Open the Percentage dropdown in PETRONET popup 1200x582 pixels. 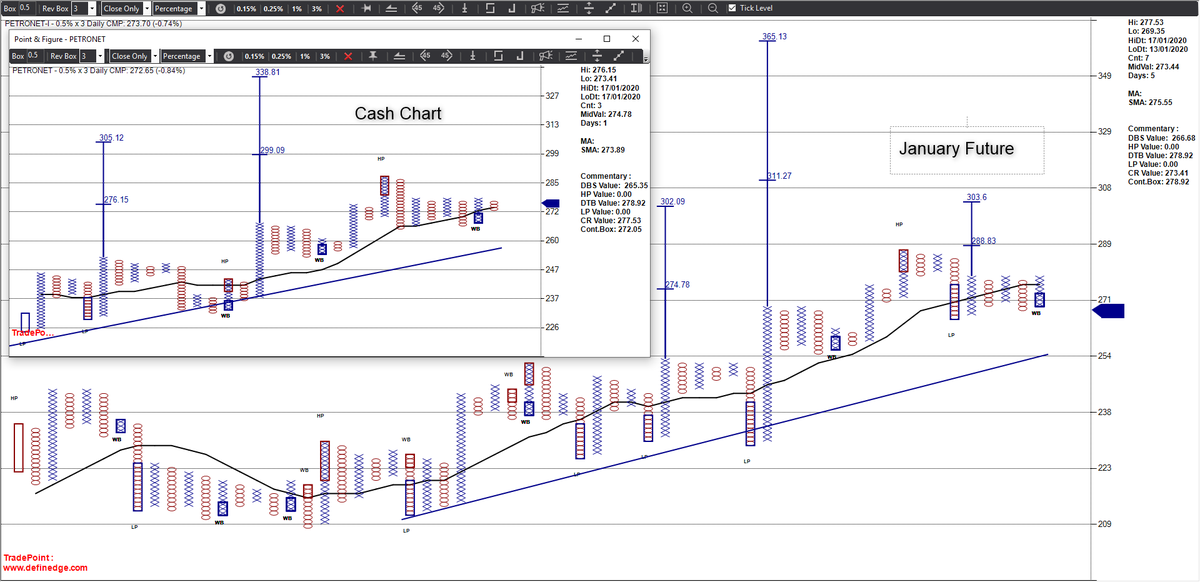coord(210,56)
